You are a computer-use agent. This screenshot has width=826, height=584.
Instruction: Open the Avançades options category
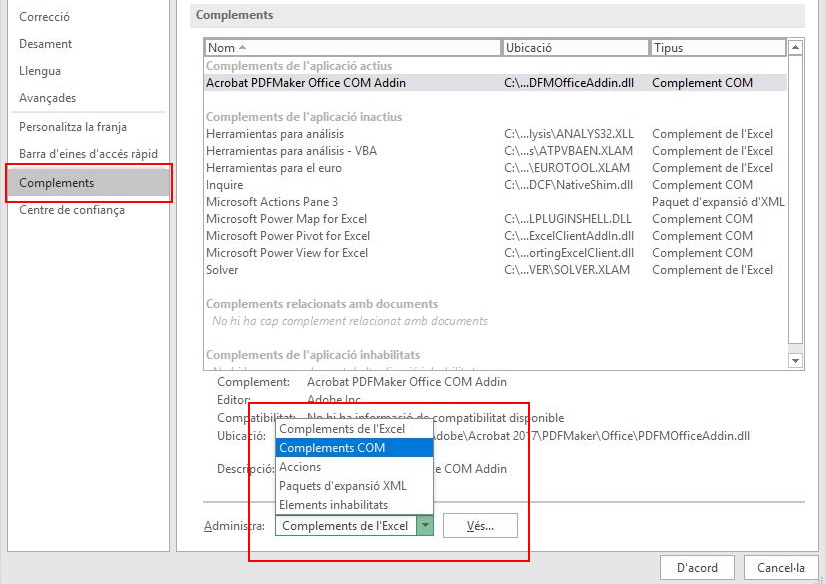pos(48,98)
